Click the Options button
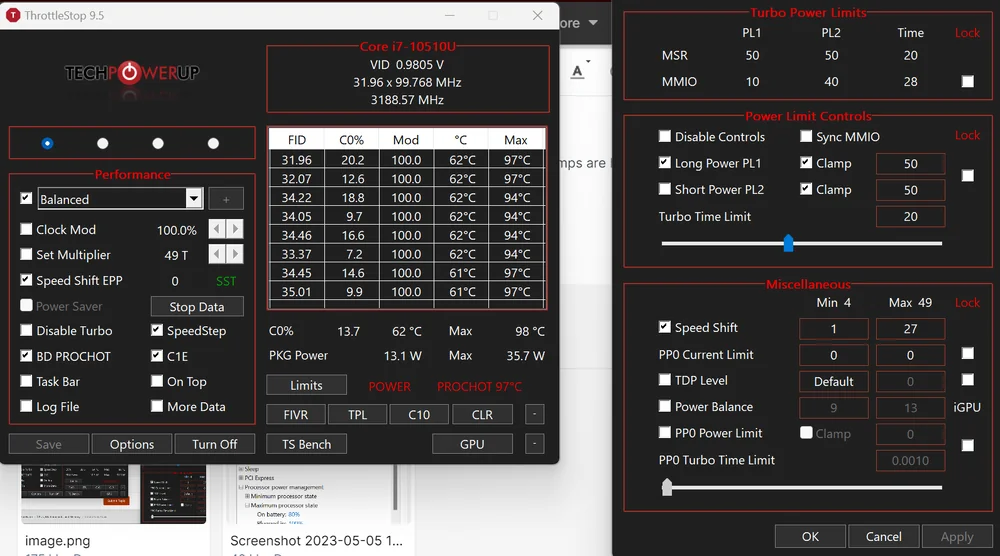 132,444
